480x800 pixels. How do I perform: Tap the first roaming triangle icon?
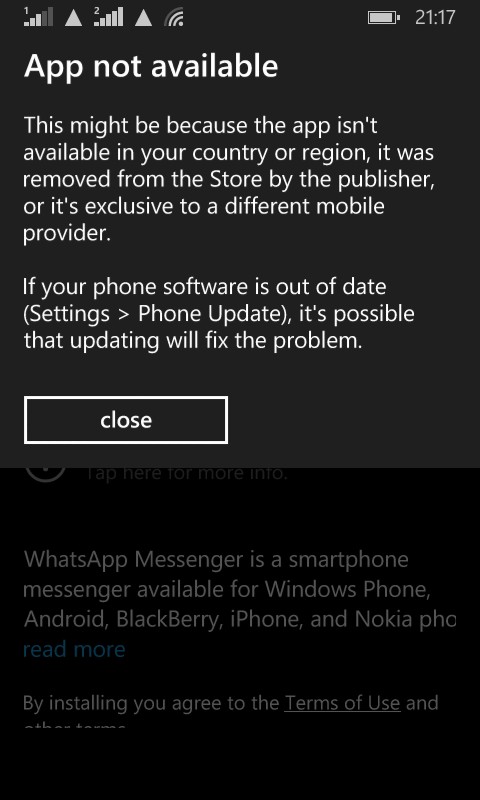coord(74,18)
